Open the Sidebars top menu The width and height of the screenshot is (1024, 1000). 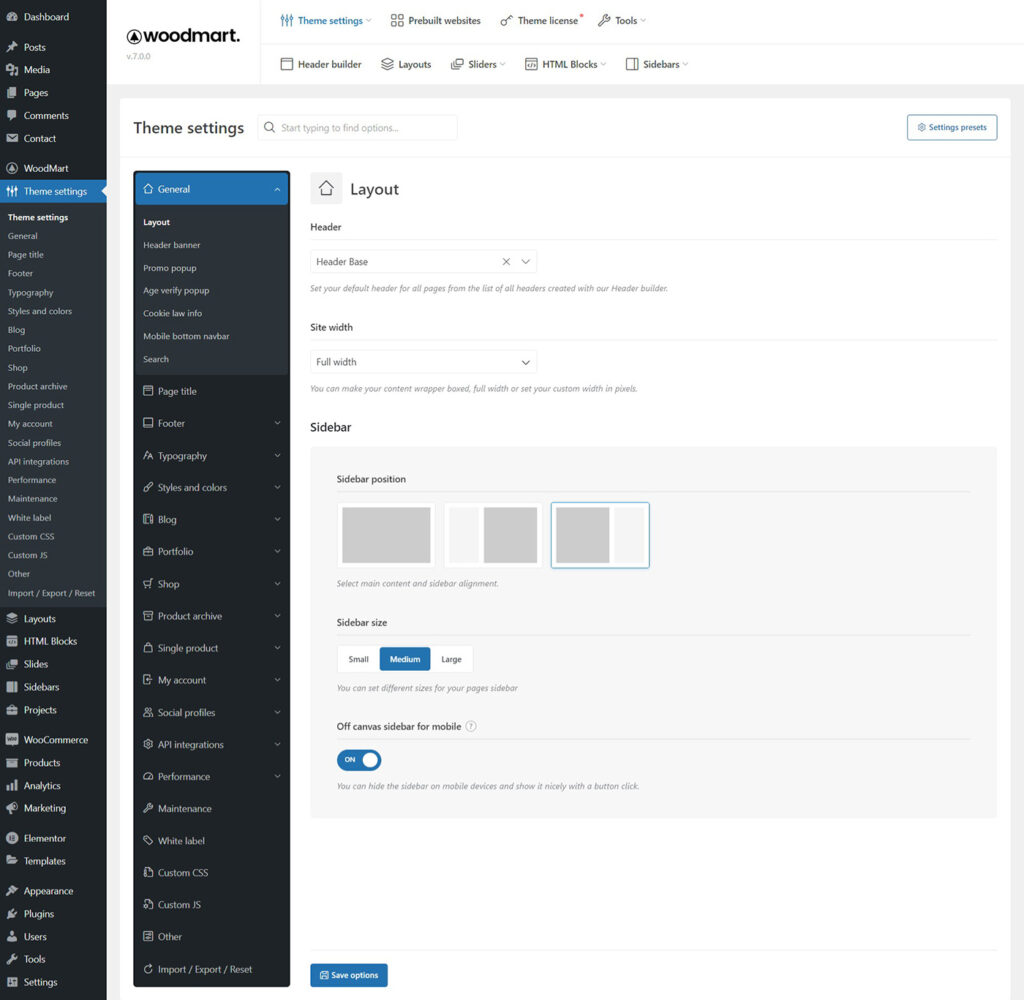(657, 64)
